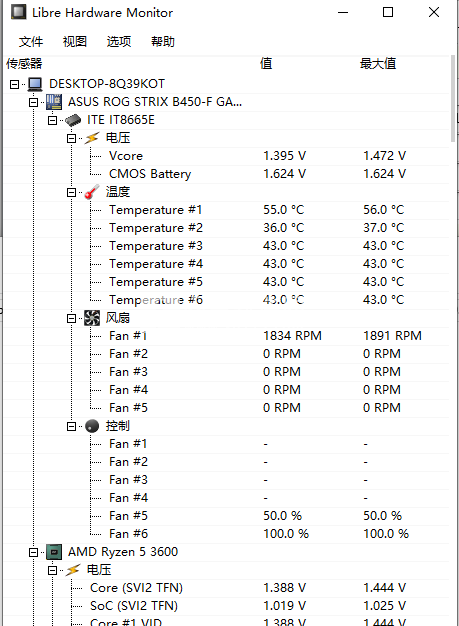This screenshot has height=626, width=459.
Task: Click the DESKTOP-8Q39KOT computer icon
Action: (x=35, y=84)
